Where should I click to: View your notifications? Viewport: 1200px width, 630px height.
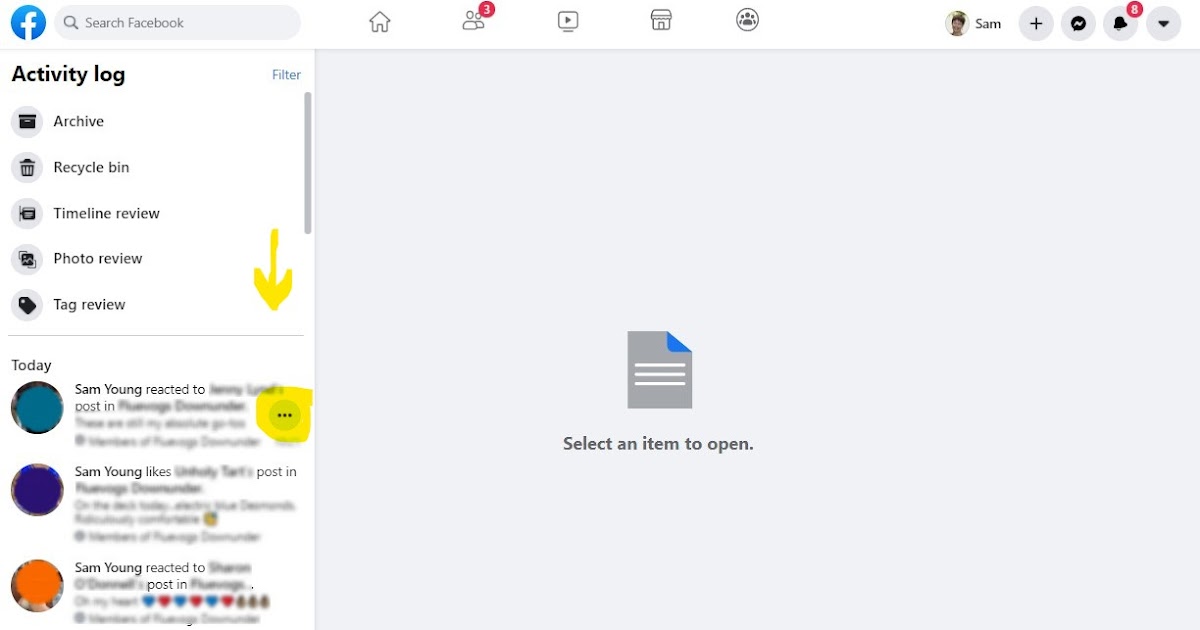[1121, 23]
